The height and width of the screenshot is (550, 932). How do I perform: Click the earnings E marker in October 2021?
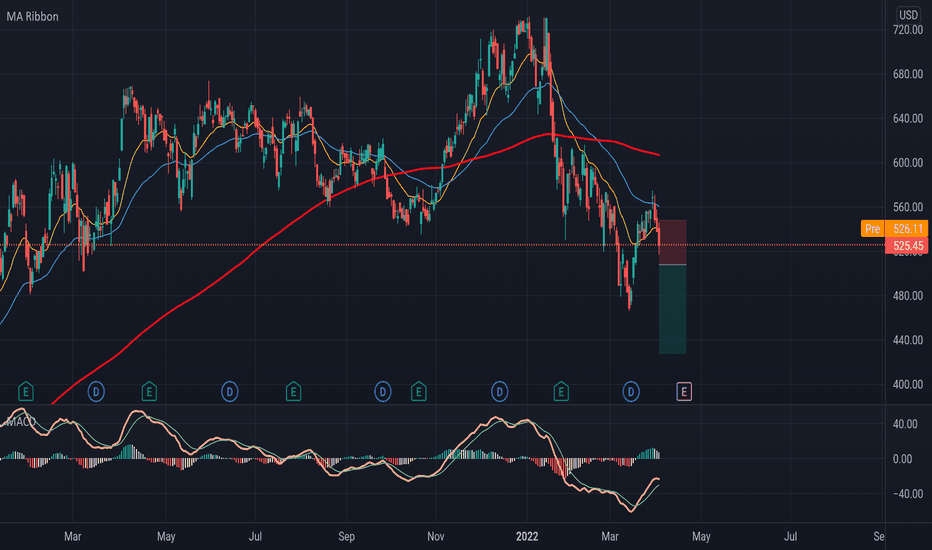click(418, 391)
